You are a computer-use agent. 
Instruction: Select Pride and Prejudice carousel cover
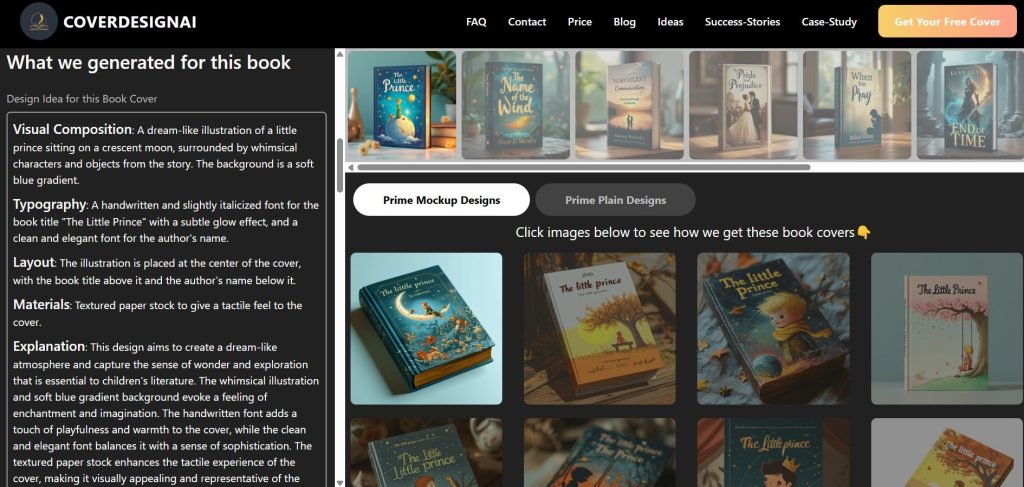(x=743, y=104)
